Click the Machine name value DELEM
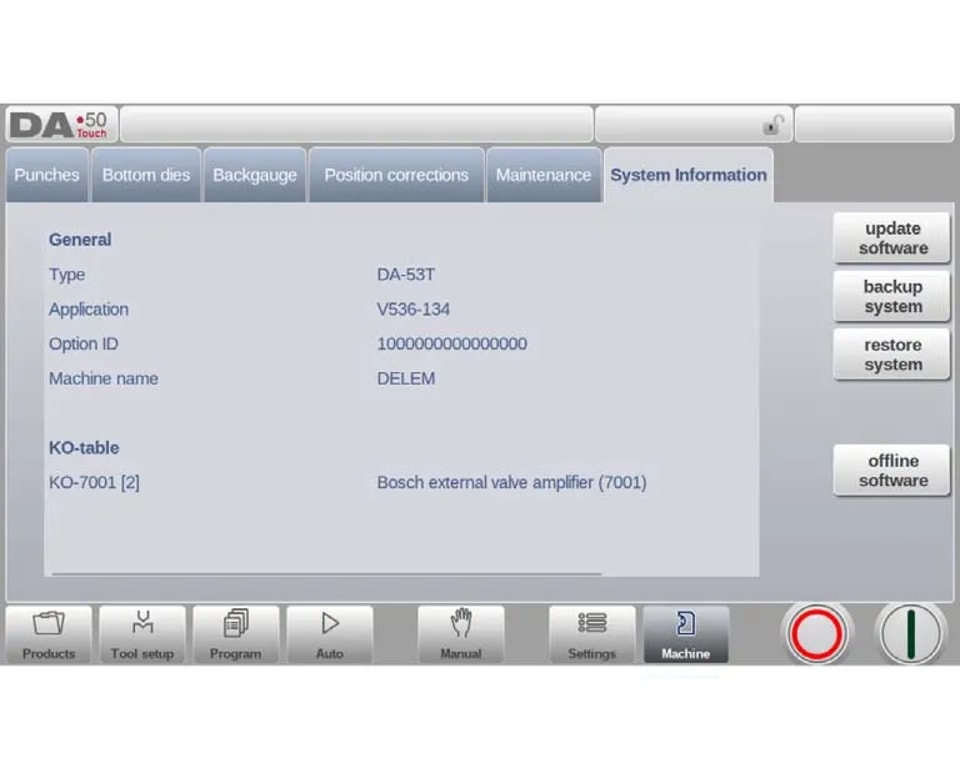This screenshot has height=768, width=960. tap(406, 378)
